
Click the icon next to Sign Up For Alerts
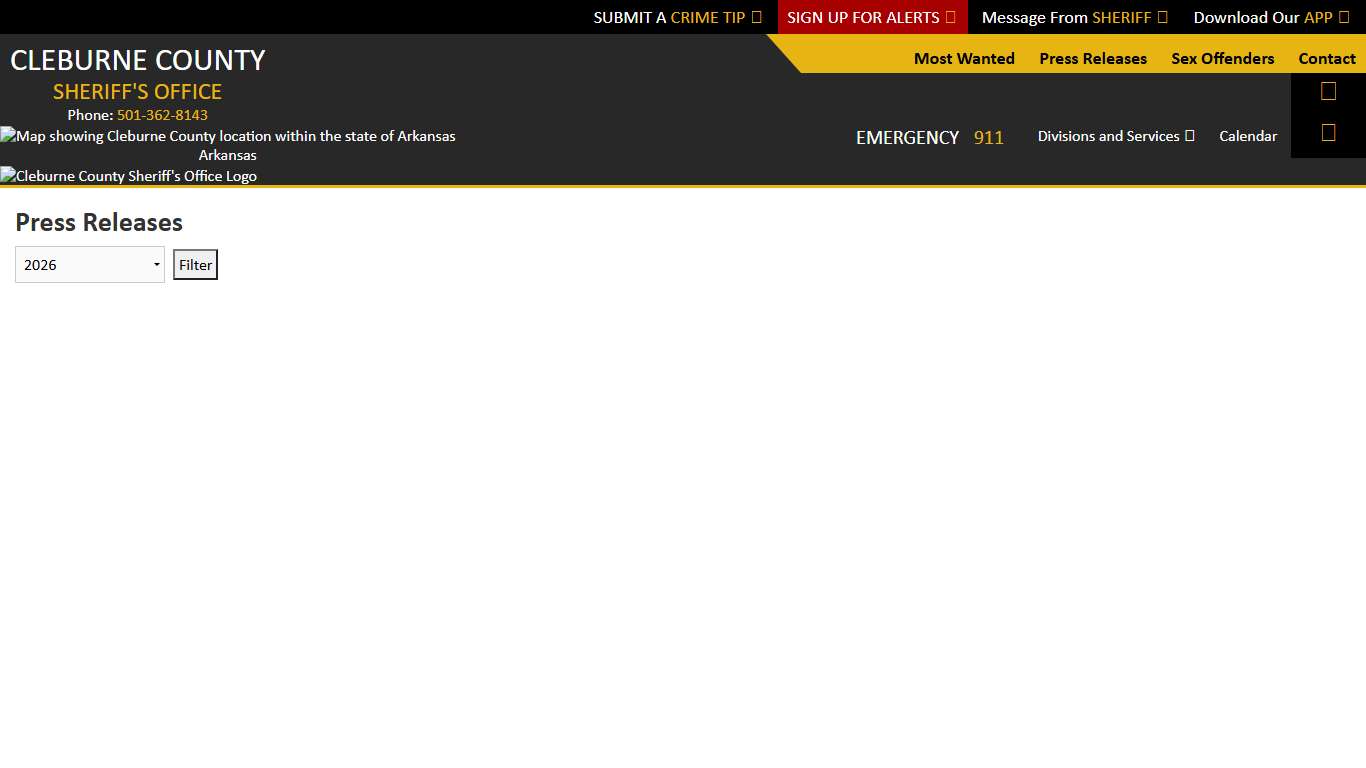tap(951, 17)
